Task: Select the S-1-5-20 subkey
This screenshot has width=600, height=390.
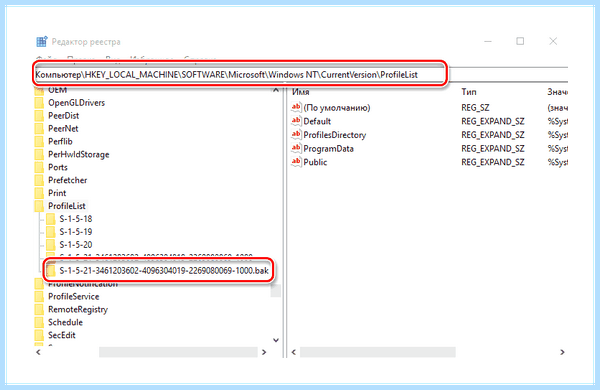Action: pyautogui.click(x=76, y=245)
